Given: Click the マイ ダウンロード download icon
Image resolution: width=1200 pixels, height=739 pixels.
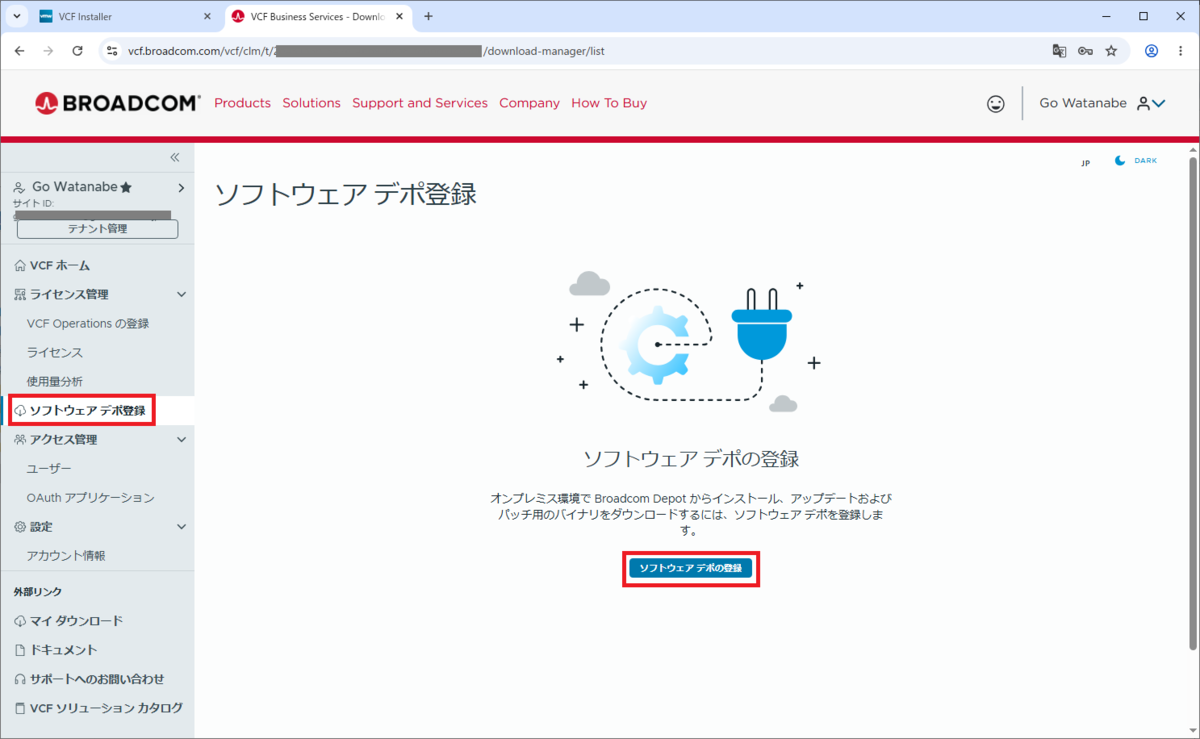Looking at the screenshot, I should [20, 621].
